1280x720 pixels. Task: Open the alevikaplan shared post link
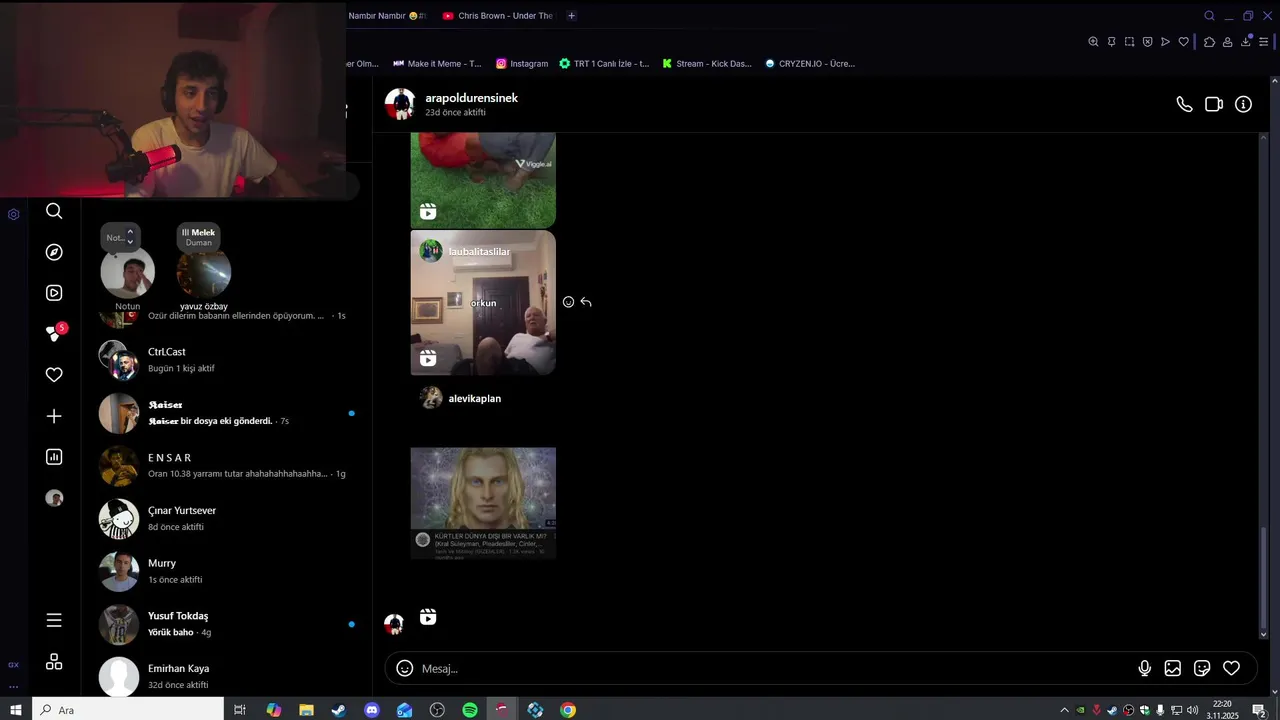(x=474, y=398)
